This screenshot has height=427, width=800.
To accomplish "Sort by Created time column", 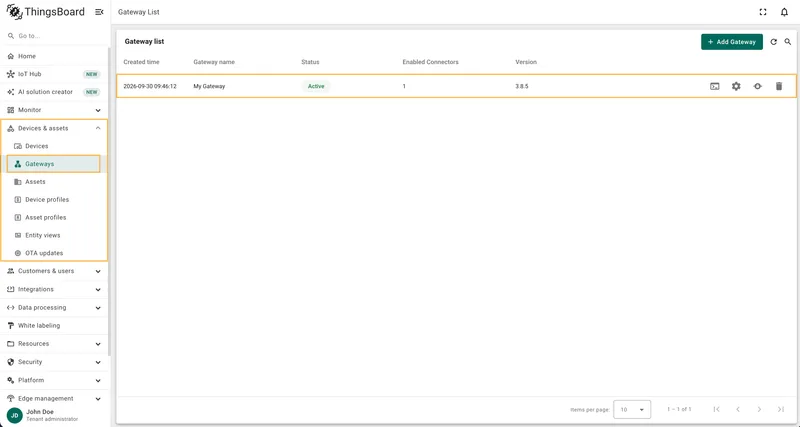I will pos(141,62).
